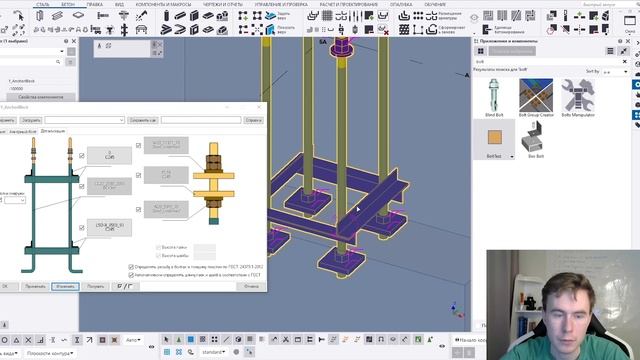Viewport: 640px width, 360px height.
Task: Select the steel beam tool icon
Action: pyautogui.click(x=57, y=16)
